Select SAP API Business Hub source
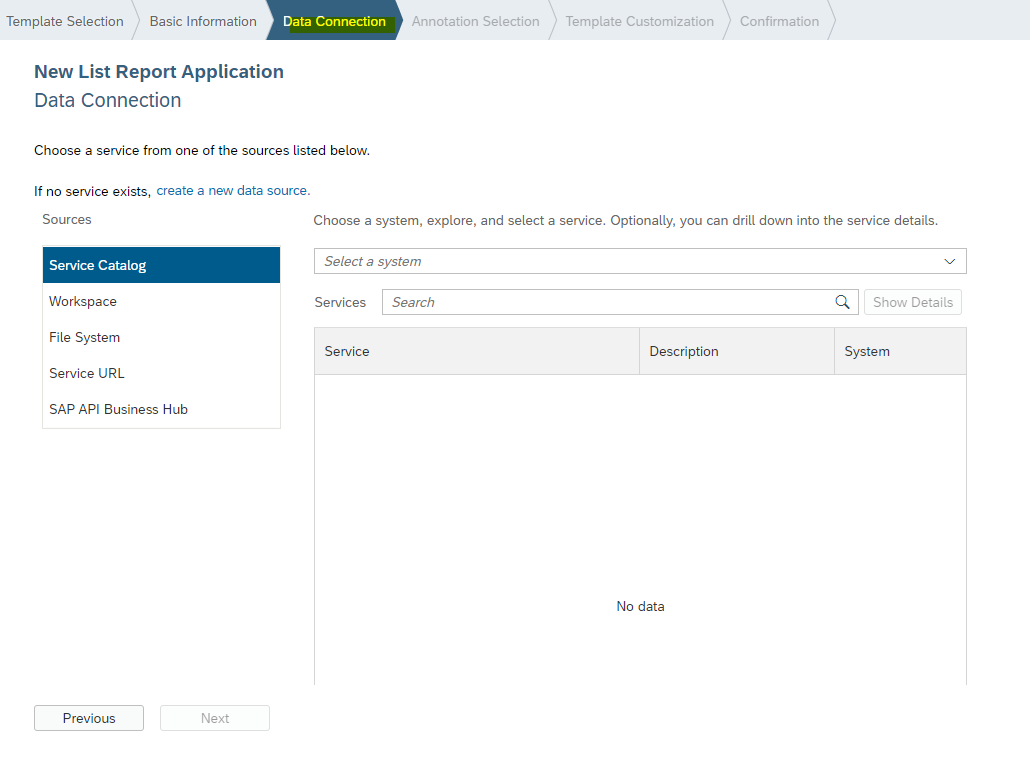The height and width of the screenshot is (759, 1030). tap(161, 409)
